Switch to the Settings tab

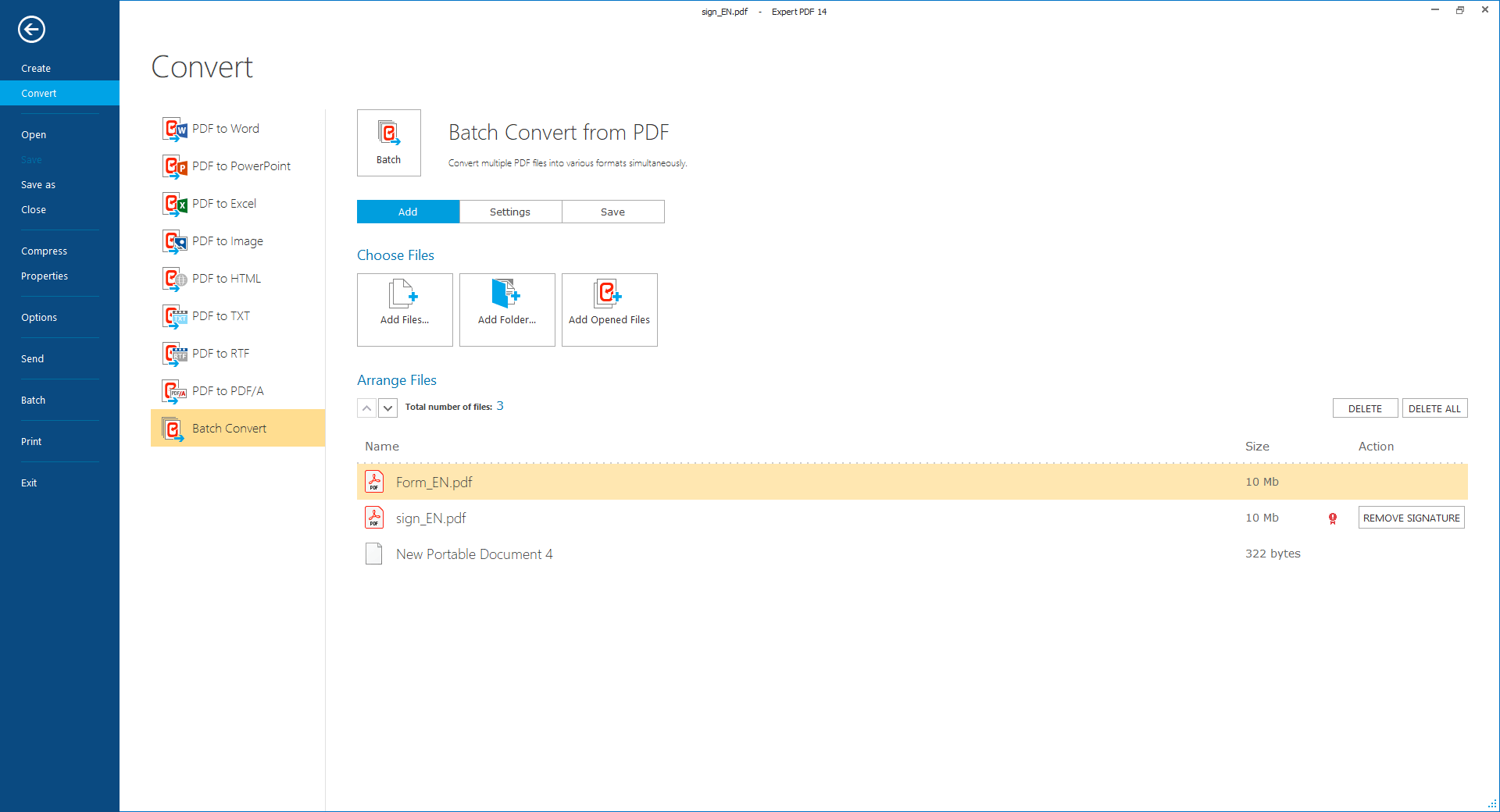tap(510, 212)
